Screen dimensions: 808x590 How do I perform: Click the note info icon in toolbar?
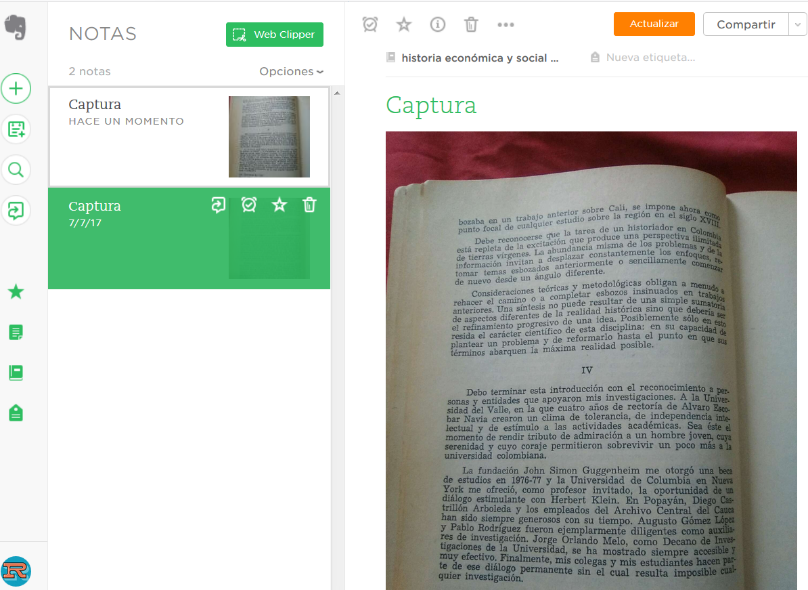[438, 24]
